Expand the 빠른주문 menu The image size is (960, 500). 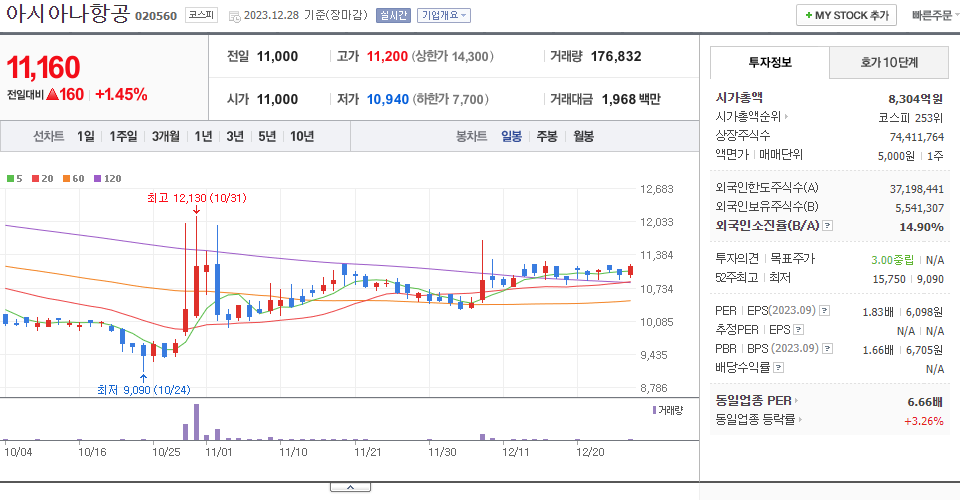pyautogui.click(x=935, y=15)
